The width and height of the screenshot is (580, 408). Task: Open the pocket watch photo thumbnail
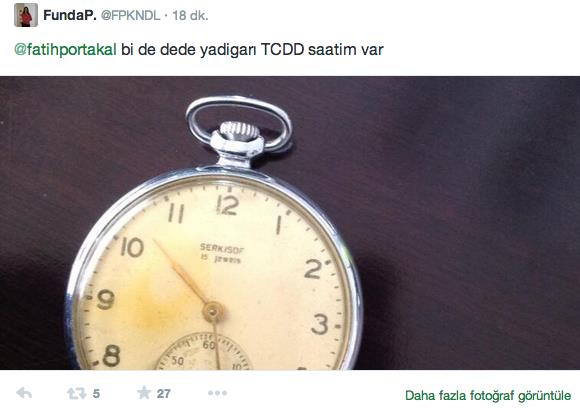(290, 223)
